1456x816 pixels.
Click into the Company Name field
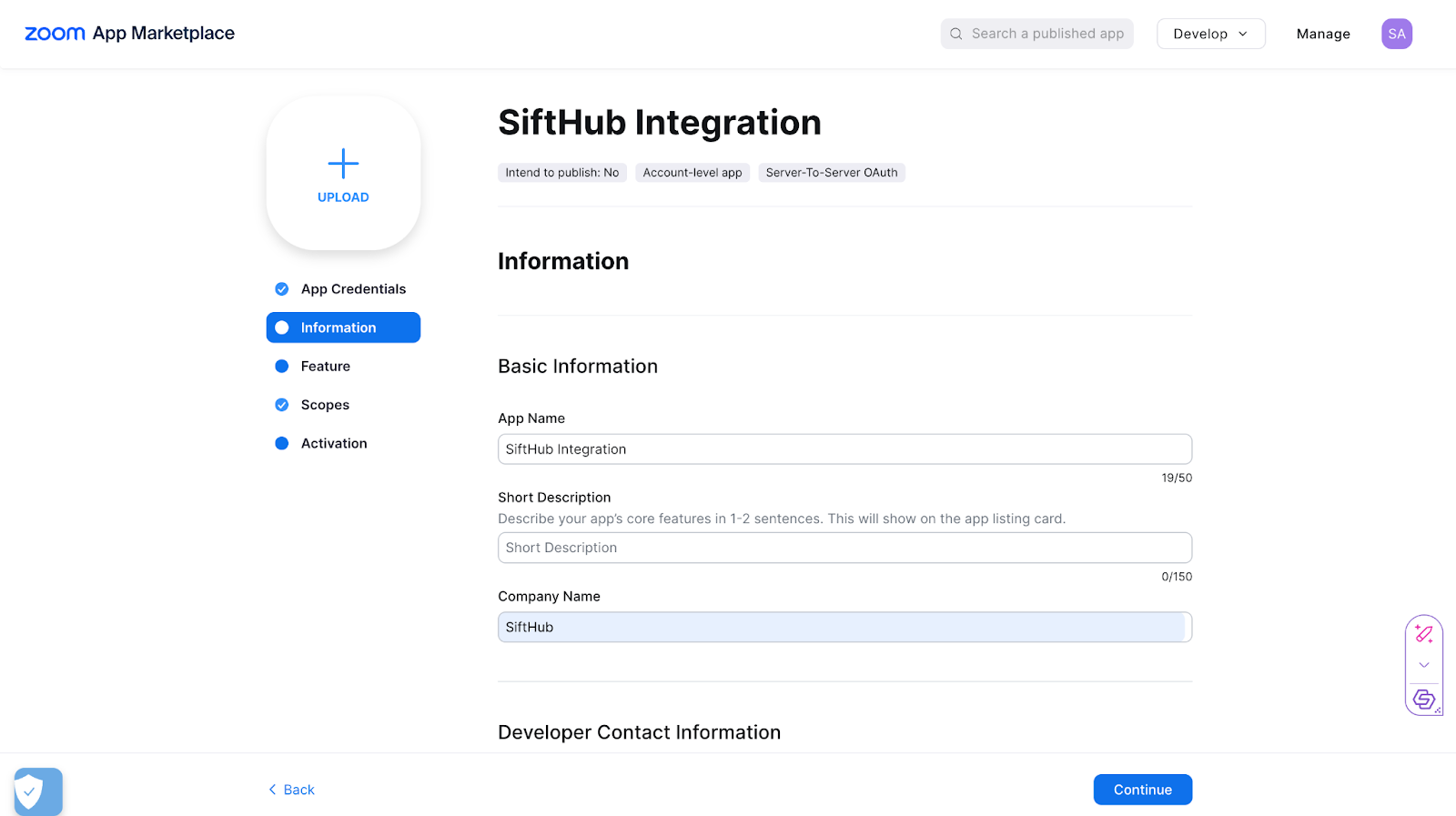coord(844,627)
